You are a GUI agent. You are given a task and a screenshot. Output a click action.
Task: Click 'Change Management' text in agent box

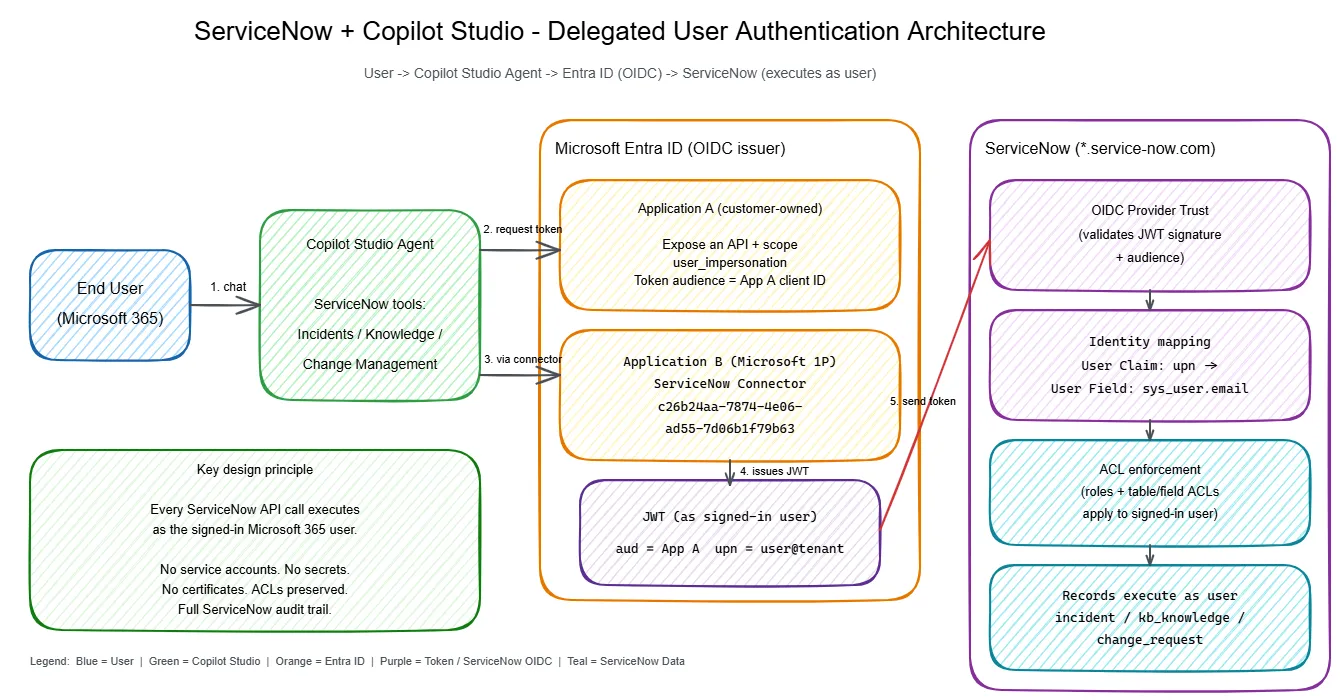(370, 364)
